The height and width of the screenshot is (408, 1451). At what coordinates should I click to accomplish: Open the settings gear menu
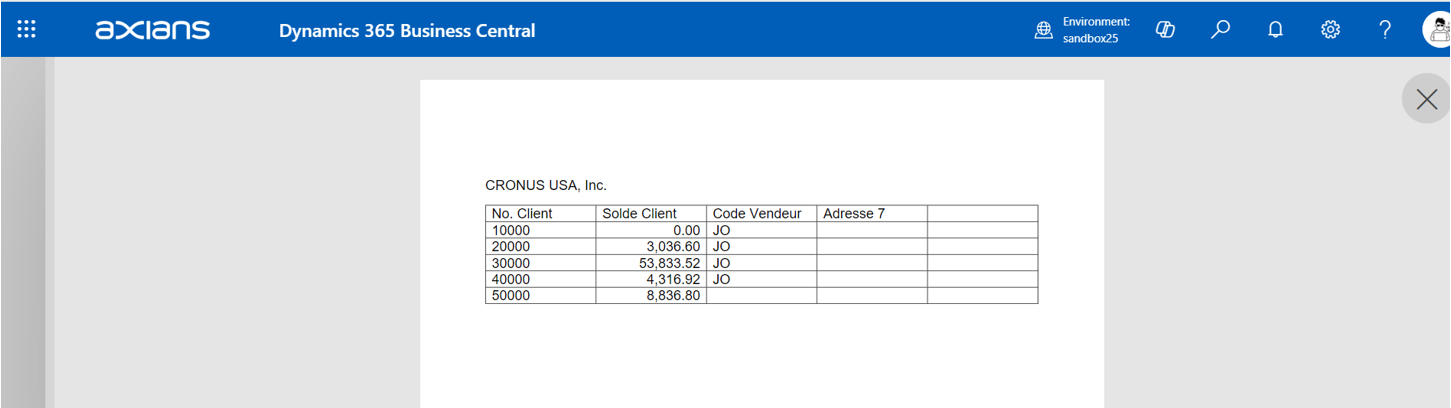click(1330, 30)
